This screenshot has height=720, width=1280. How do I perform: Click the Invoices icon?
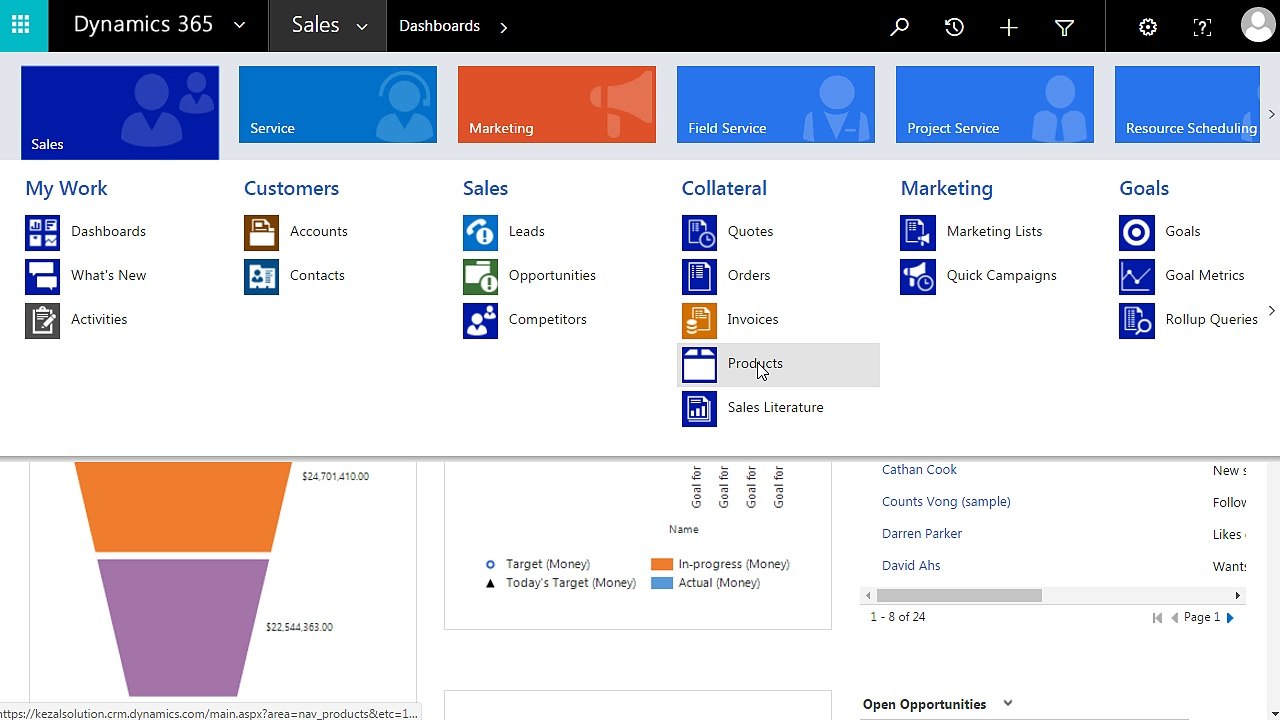point(699,320)
